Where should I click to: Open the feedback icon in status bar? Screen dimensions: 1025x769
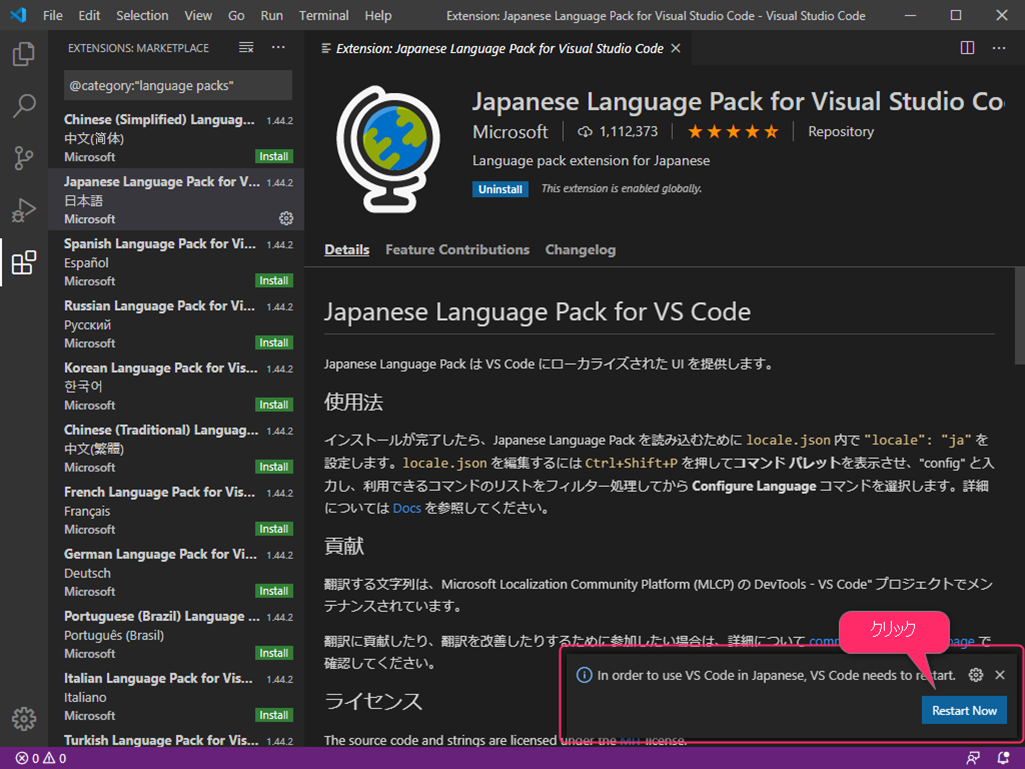(973, 759)
